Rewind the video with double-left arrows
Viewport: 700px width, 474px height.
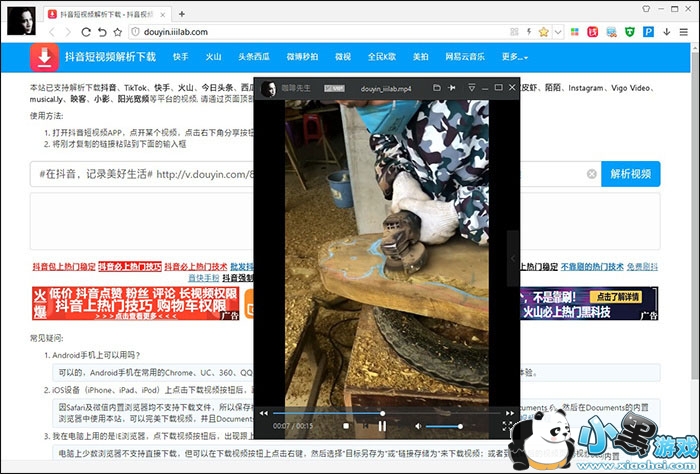click(264, 413)
